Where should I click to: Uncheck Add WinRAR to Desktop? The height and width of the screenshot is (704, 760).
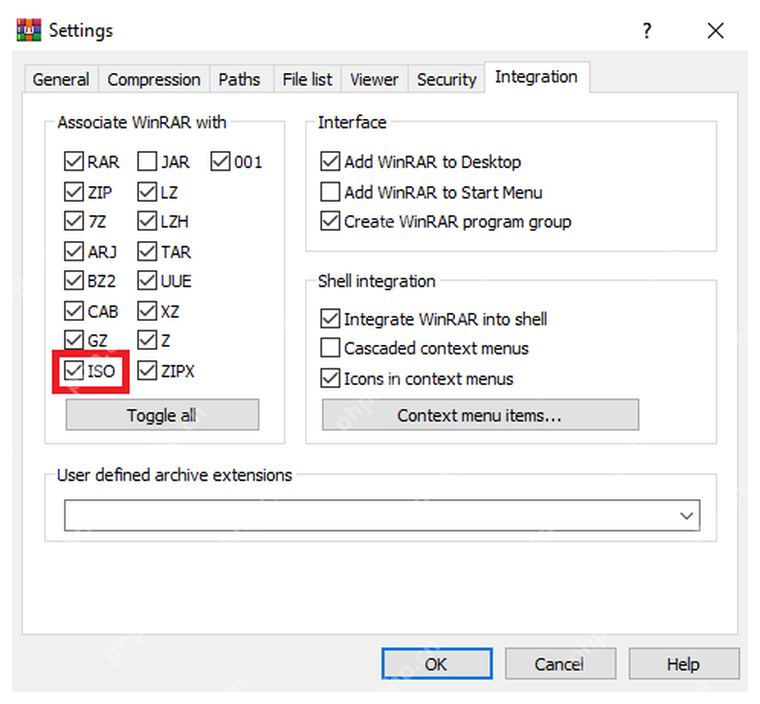(x=330, y=161)
